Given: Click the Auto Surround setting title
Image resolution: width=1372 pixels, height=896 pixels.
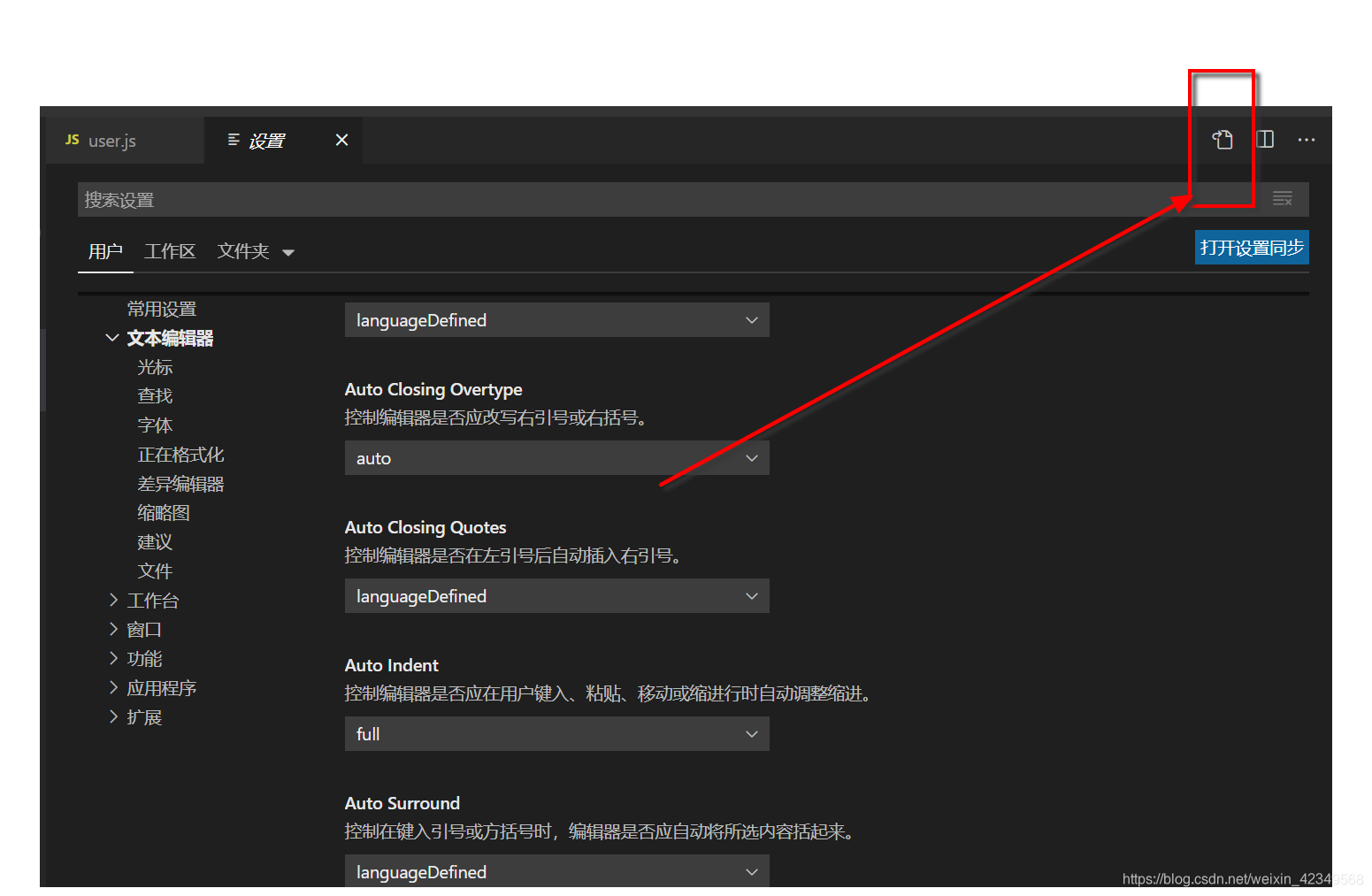Looking at the screenshot, I should tap(402, 803).
